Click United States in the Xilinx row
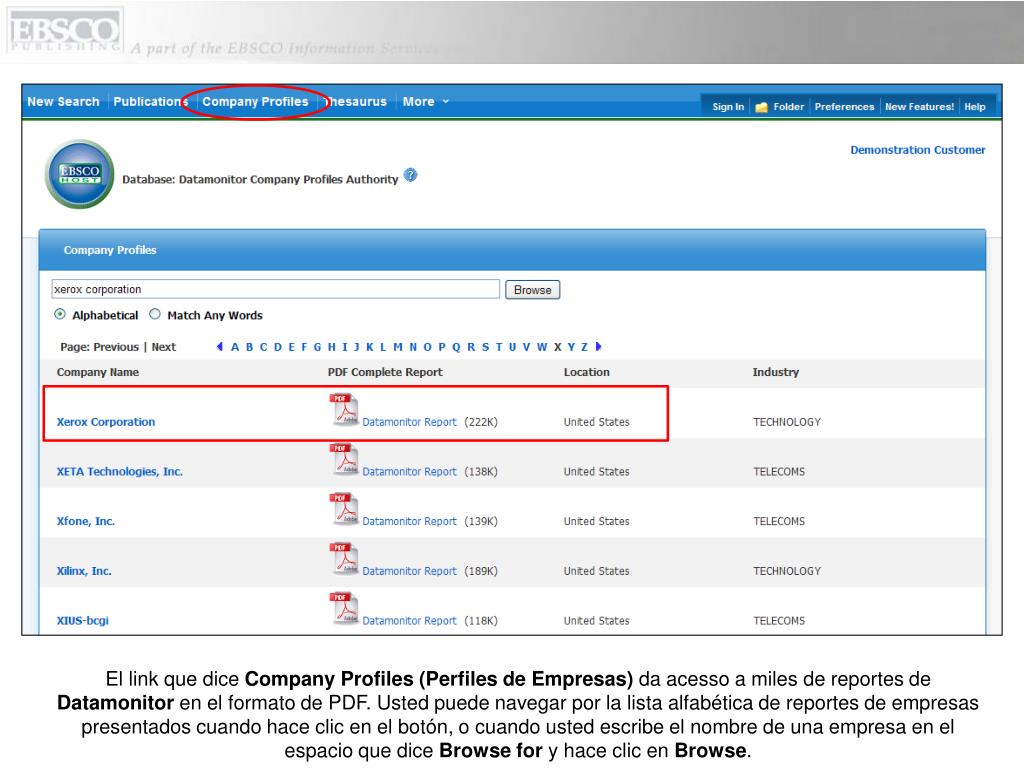The height and width of the screenshot is (768, 1024). [597, 571]
